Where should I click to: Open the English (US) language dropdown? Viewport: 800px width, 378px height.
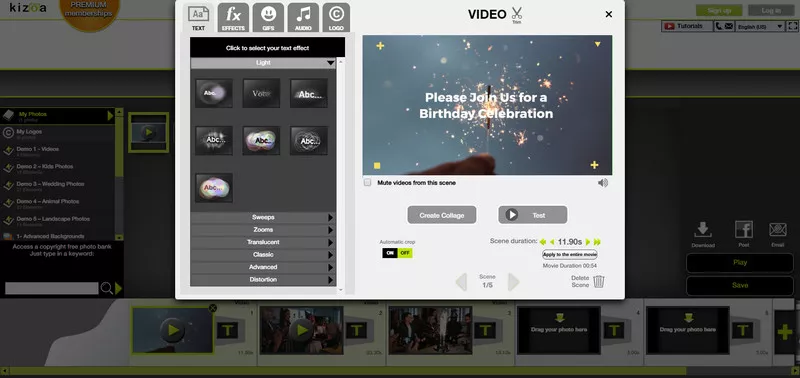point(760,26)
